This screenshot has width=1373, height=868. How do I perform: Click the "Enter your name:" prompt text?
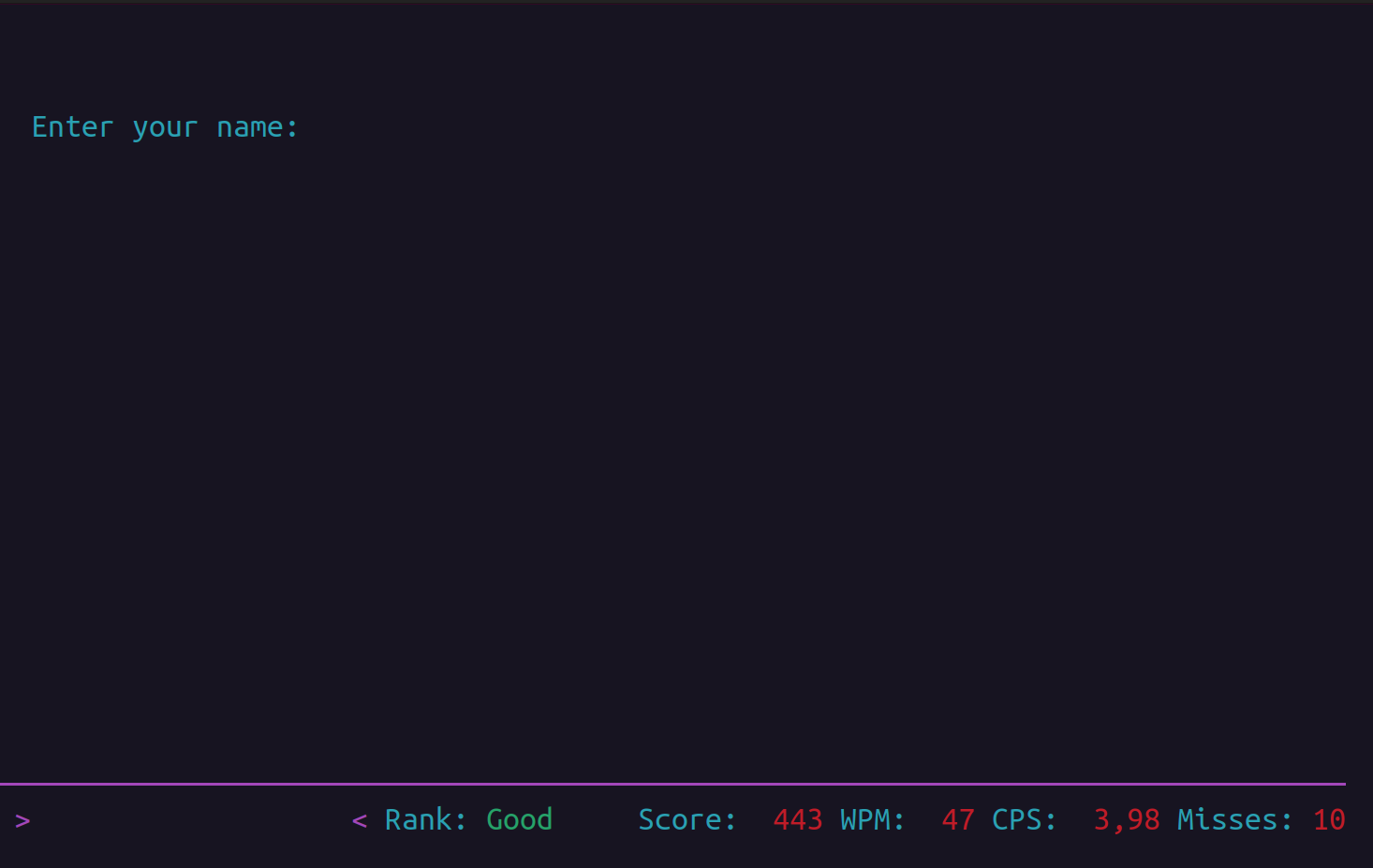click(x=165, y=127)
